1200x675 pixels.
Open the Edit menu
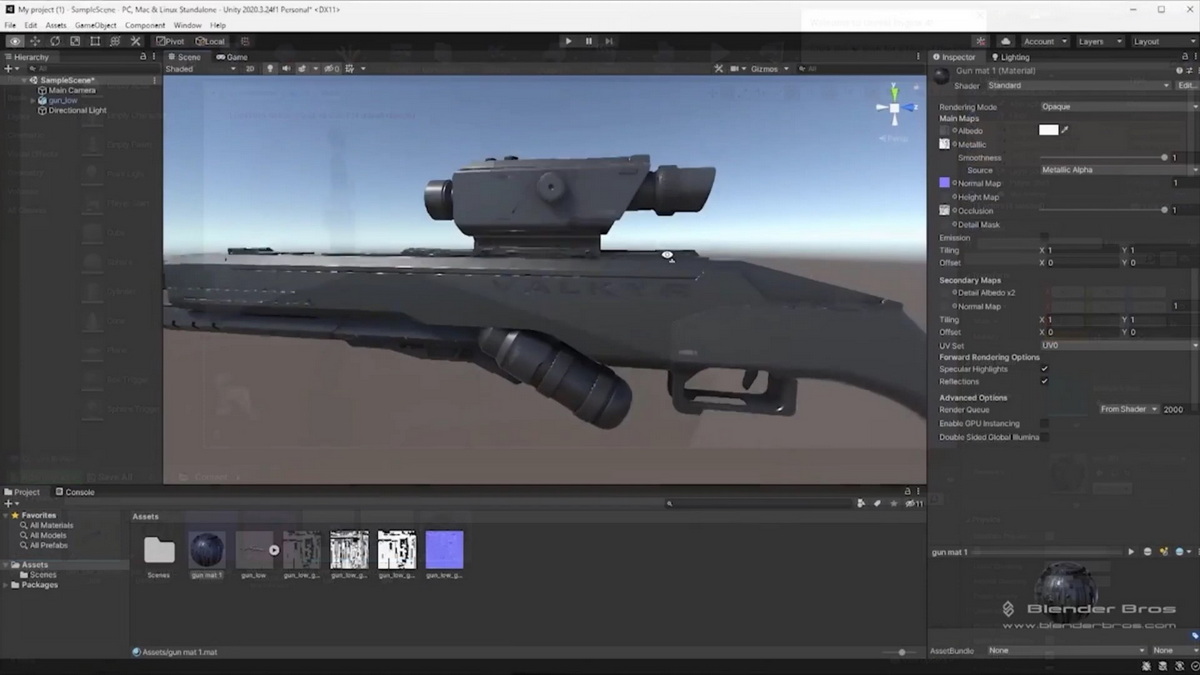(31, 25)
